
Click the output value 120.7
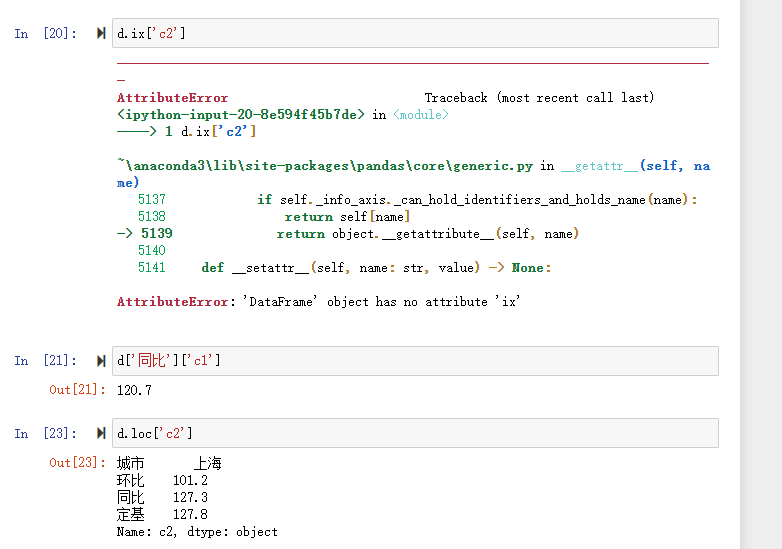pyautogui.click(x=134, y=390)
